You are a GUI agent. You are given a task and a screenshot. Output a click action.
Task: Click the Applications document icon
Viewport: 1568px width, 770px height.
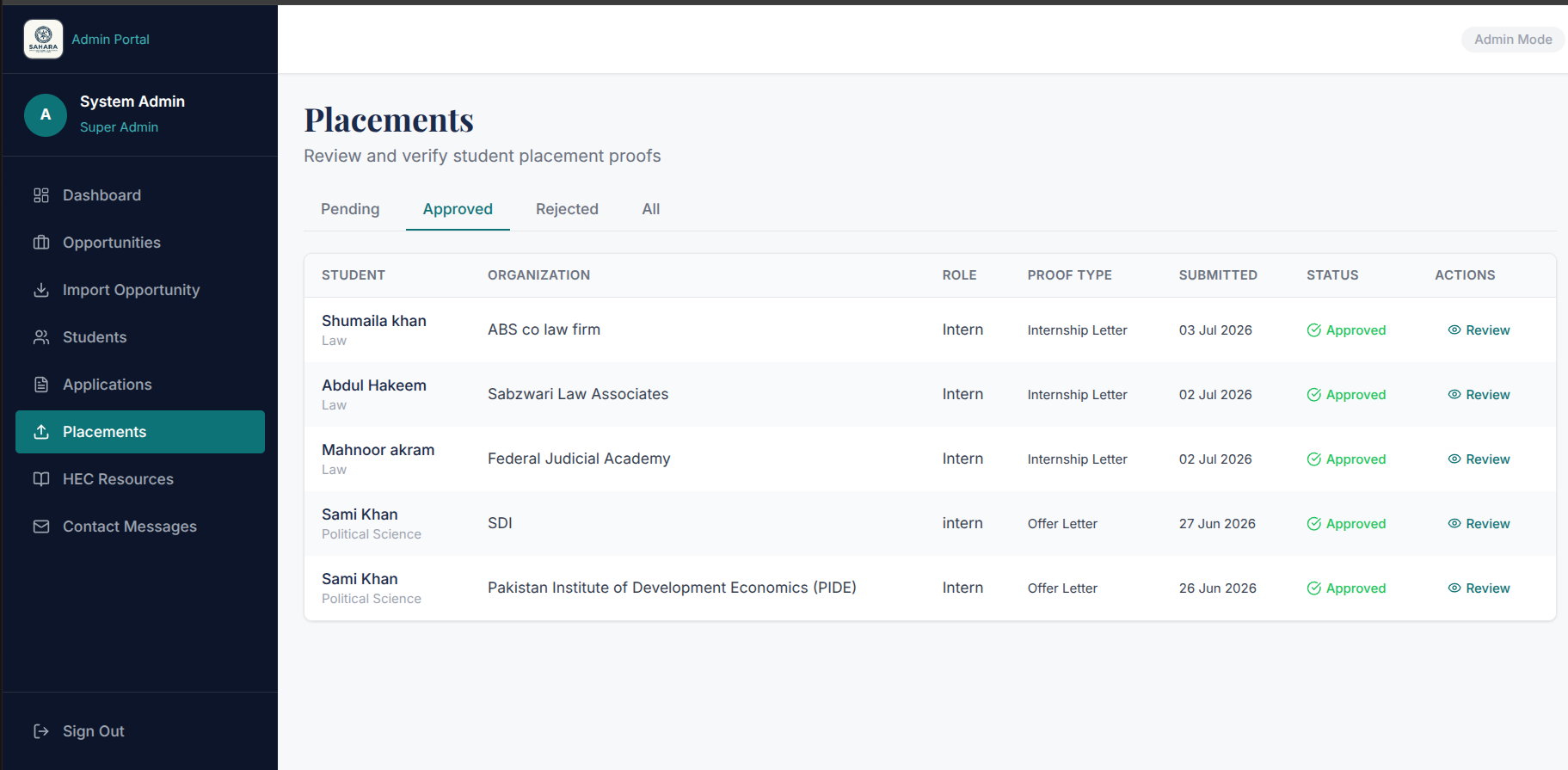[41, 385]
